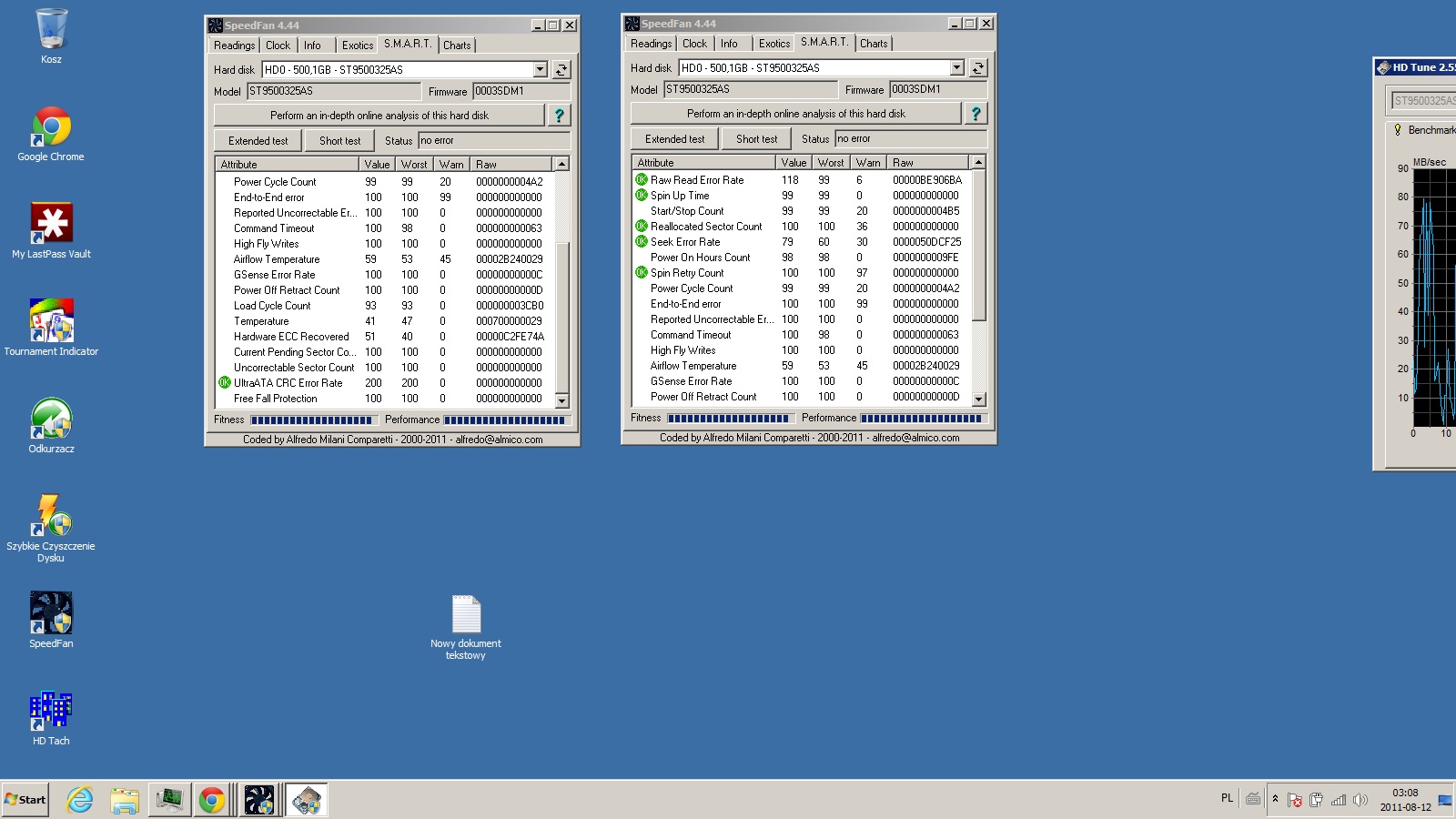
Task: Click the refresh icon in right SpeedFan window
Action: point(978,67)
